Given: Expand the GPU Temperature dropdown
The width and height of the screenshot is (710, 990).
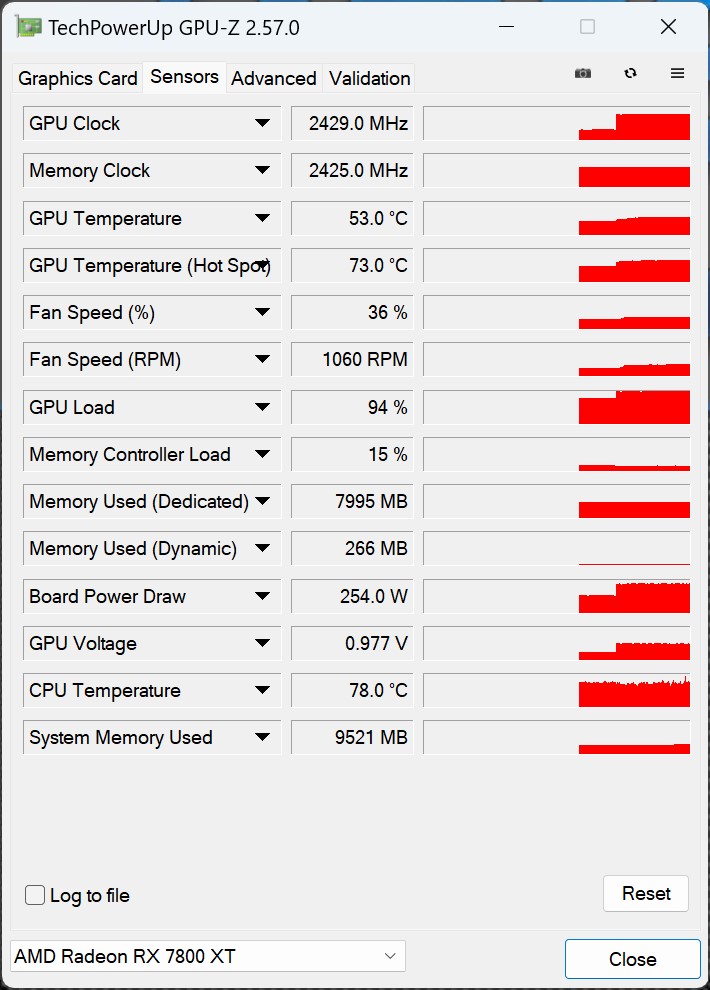Looking at the screenshot, I should 263,218.
